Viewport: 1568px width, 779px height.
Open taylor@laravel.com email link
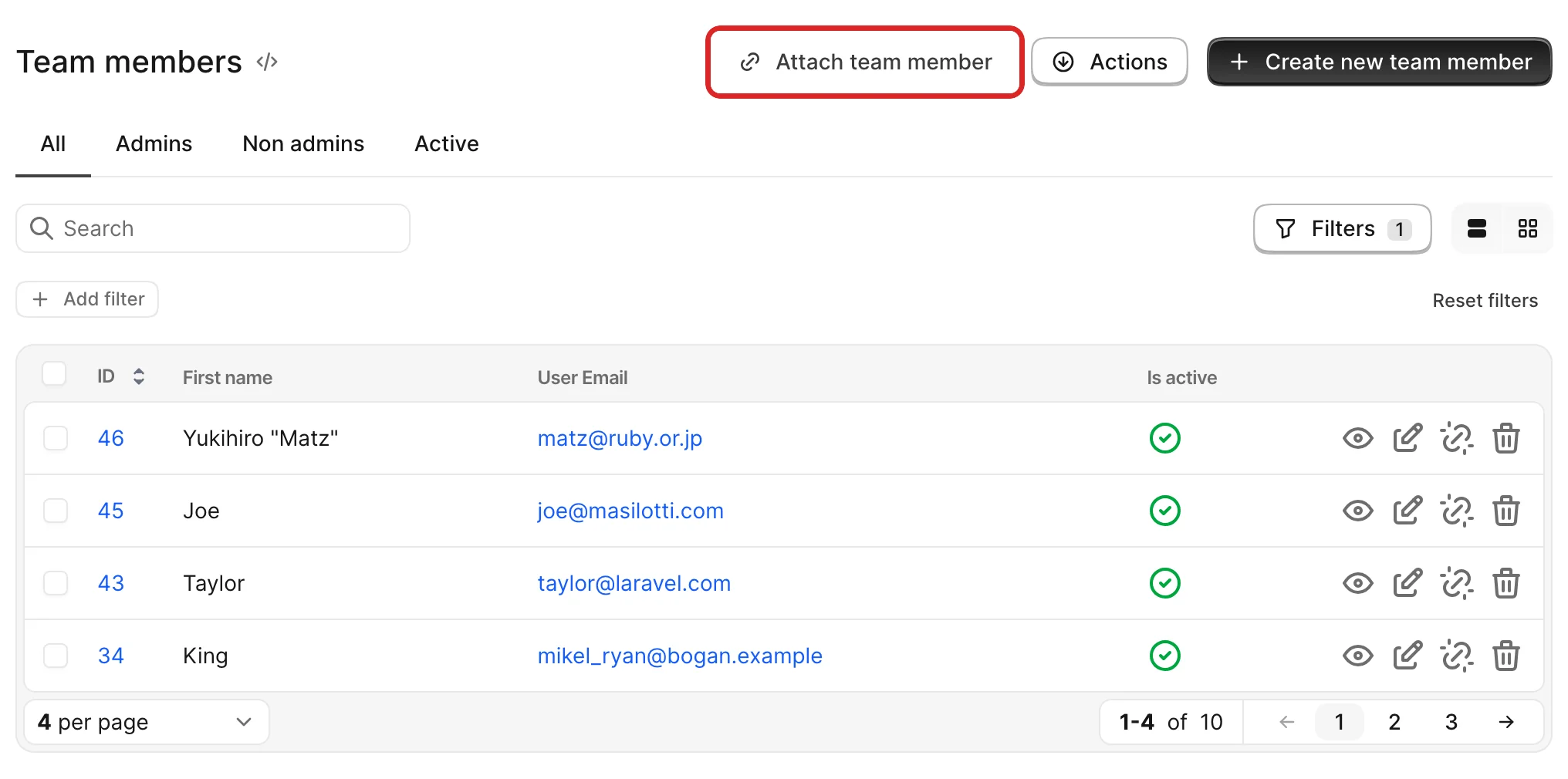pyautogui.click(x=634, y=583)
